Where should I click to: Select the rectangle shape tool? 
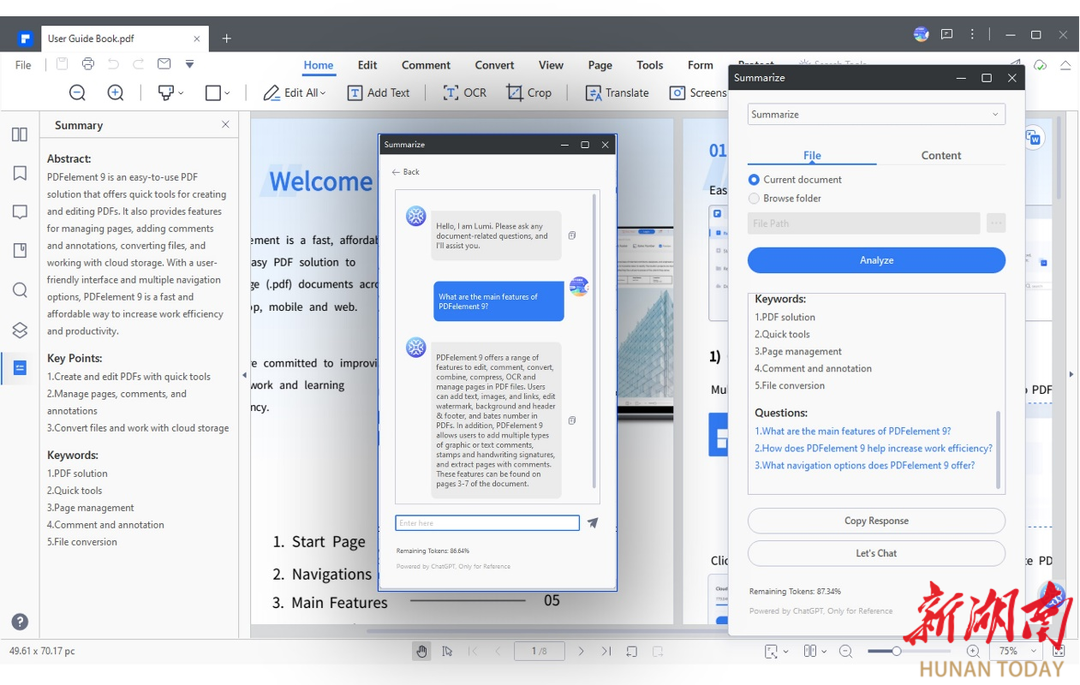213,92
